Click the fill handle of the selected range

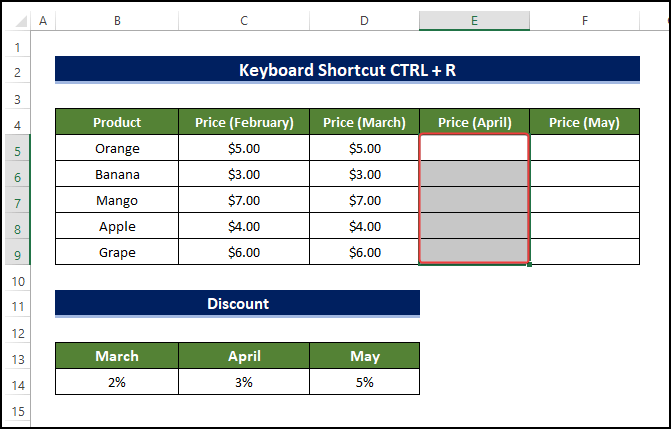(x=528, y=264)
